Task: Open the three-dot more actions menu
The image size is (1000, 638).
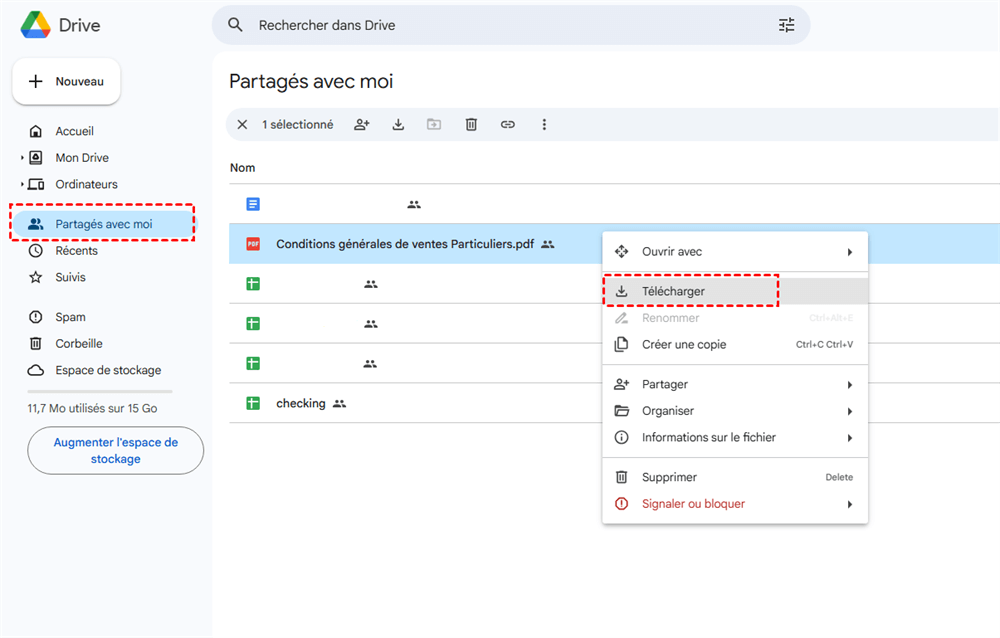Action: coord(544,125)
